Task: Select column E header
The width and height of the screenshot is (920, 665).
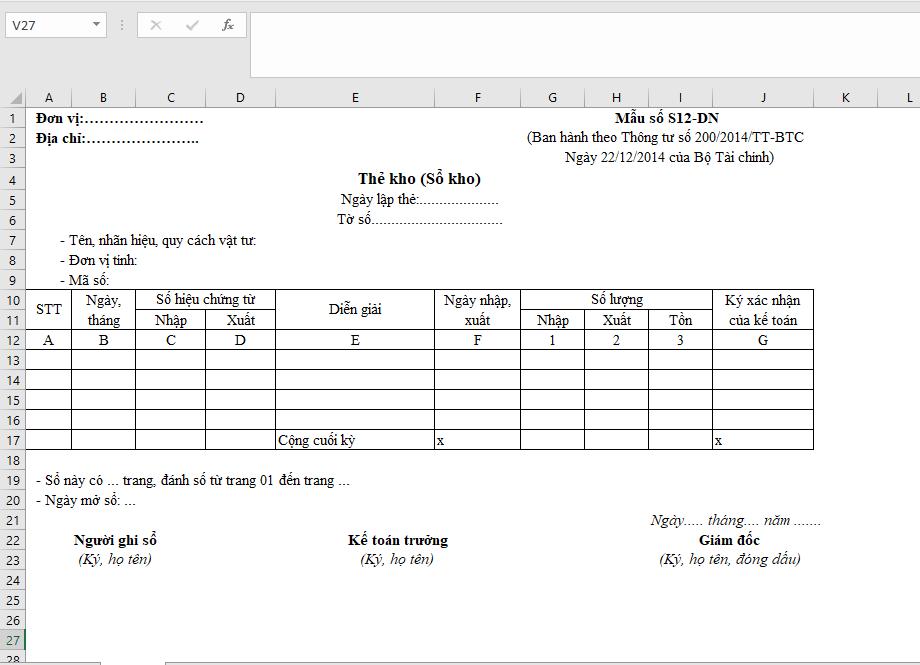Action: 355,97
